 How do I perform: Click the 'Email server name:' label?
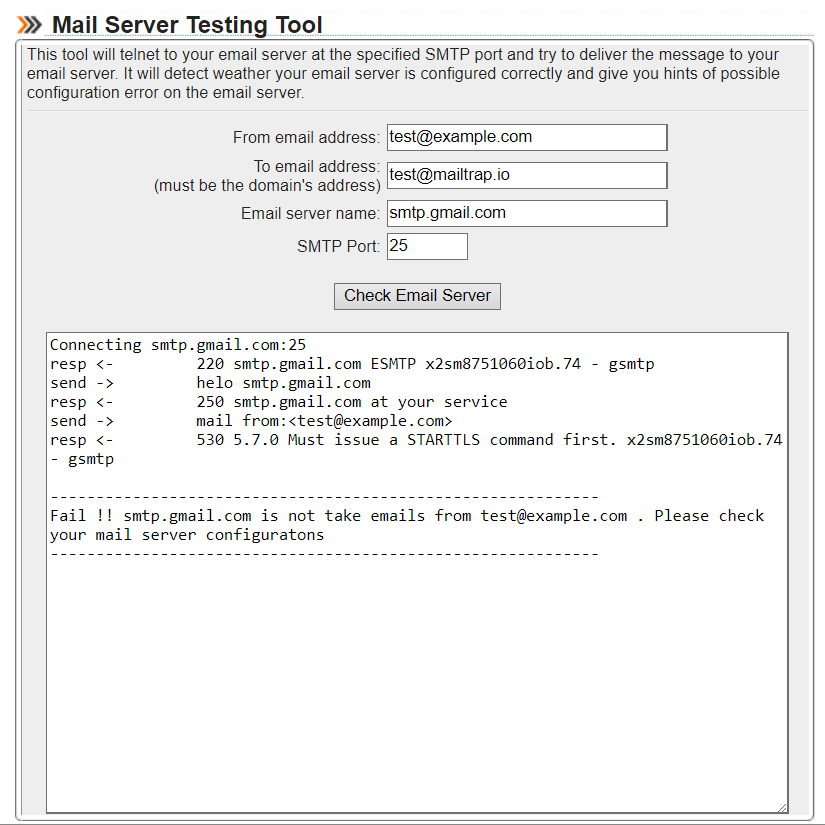coord(310,213)
